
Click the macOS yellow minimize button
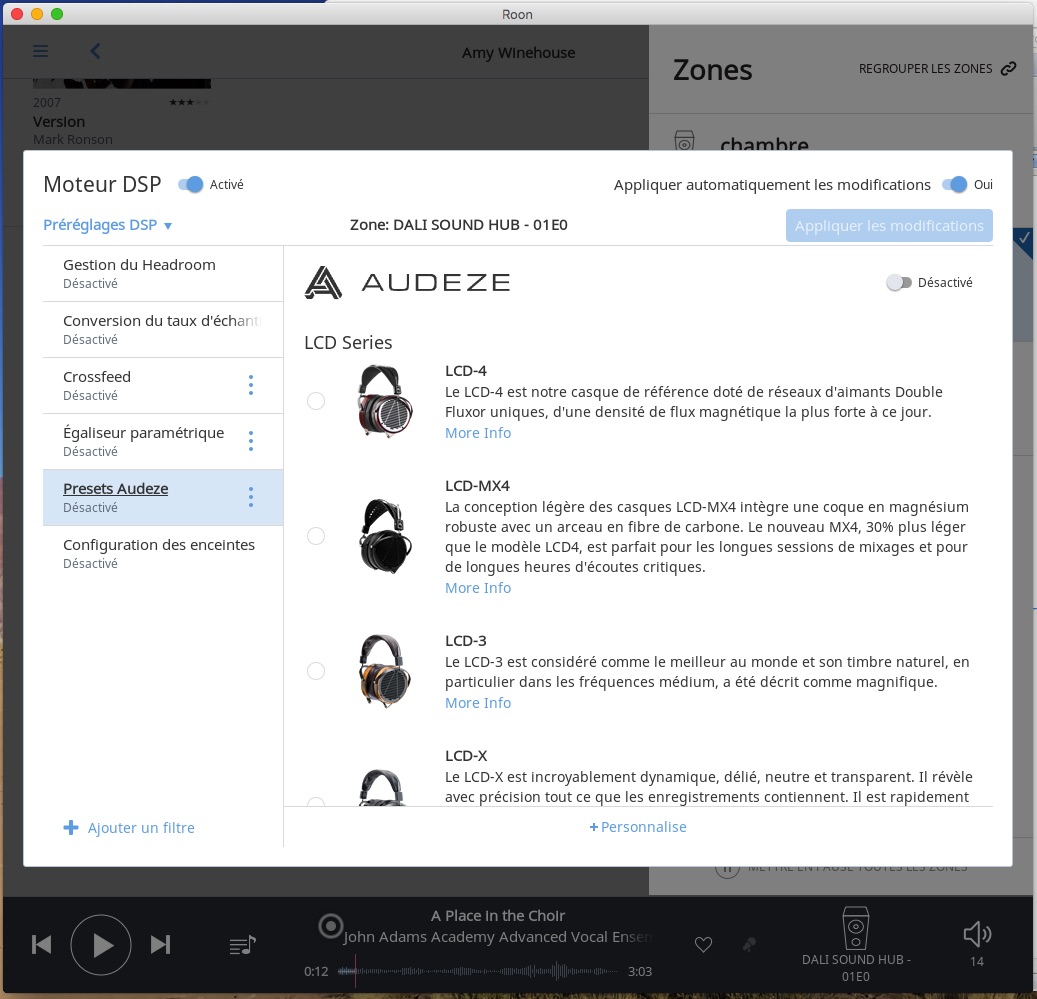pyautogui.click(x=37, y=14)
